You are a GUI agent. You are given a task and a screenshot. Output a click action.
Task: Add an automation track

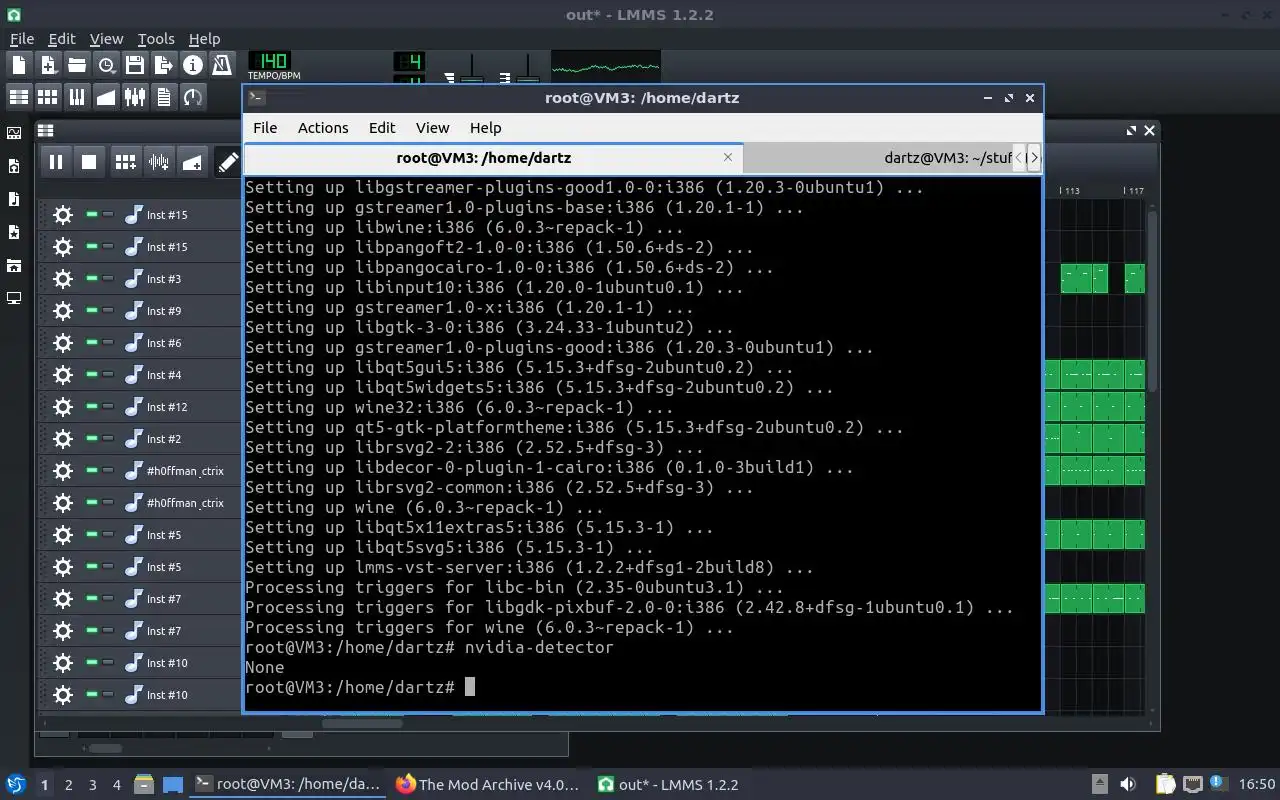(x=192, y=162)
